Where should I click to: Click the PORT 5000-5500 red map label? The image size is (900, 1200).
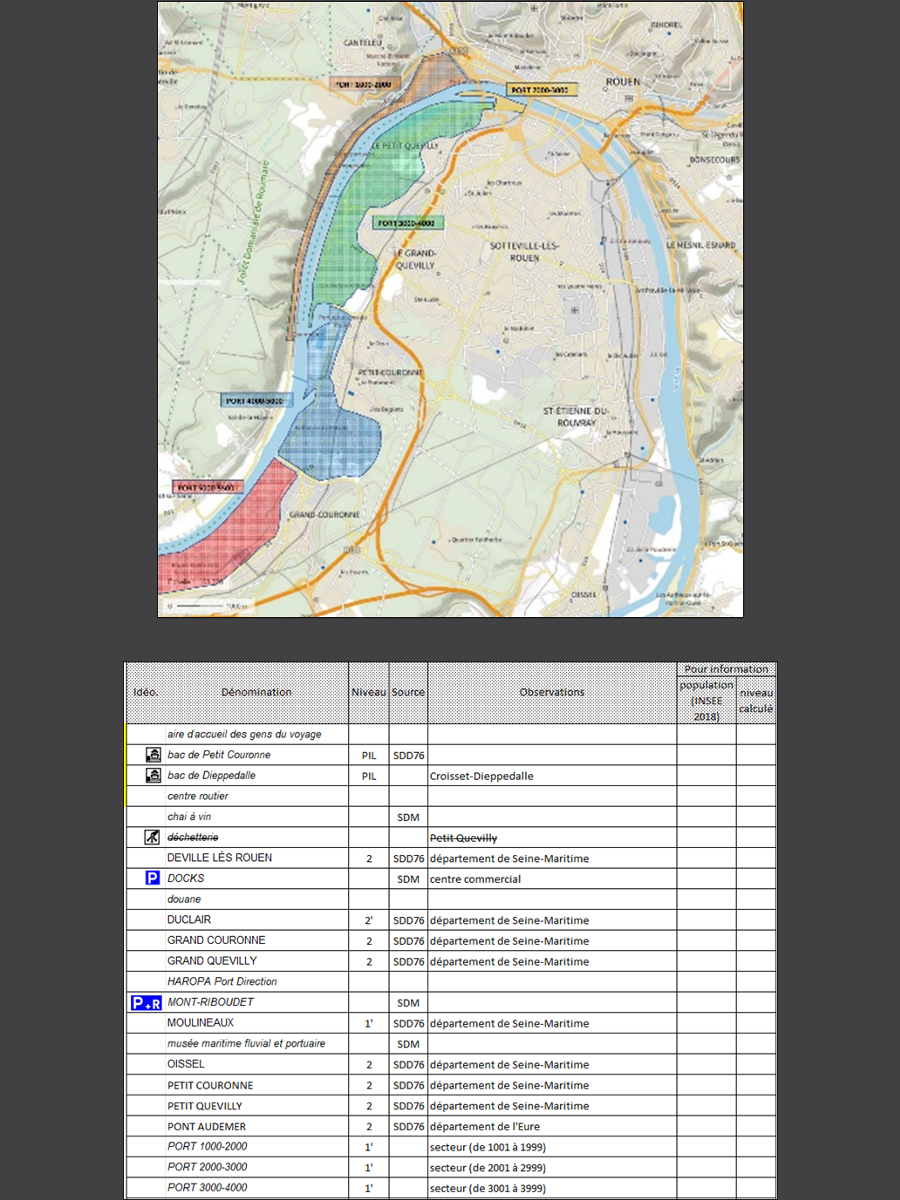[x=206, y=487]
